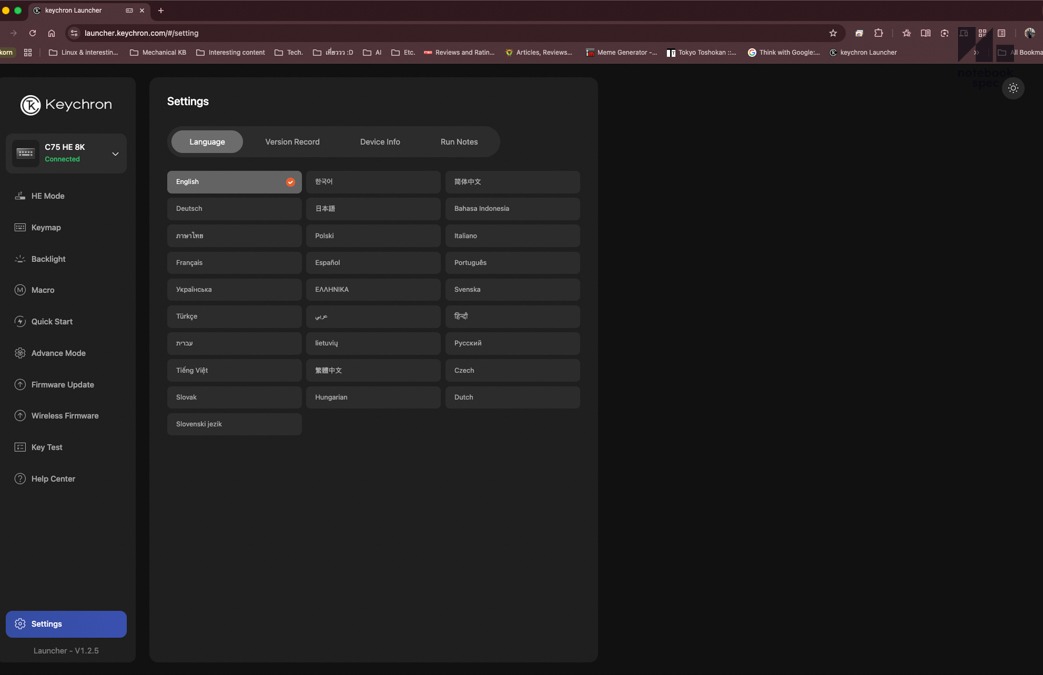The image size is (1043, 675).
Task: Open Quick Start in the sidebar
Action: click(x=51, y=322)
